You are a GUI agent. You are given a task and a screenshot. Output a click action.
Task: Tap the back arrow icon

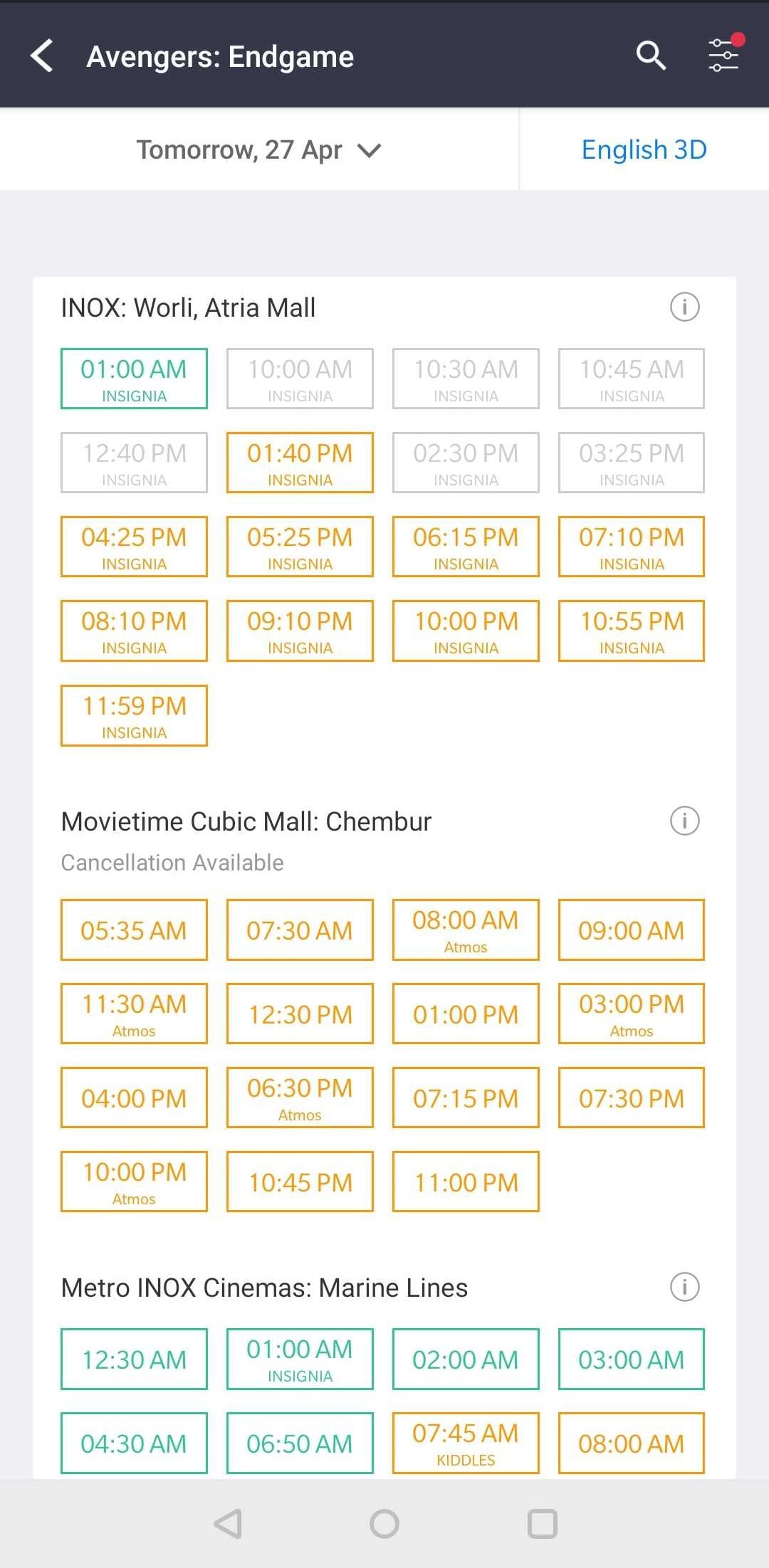[x=43, y=56]
